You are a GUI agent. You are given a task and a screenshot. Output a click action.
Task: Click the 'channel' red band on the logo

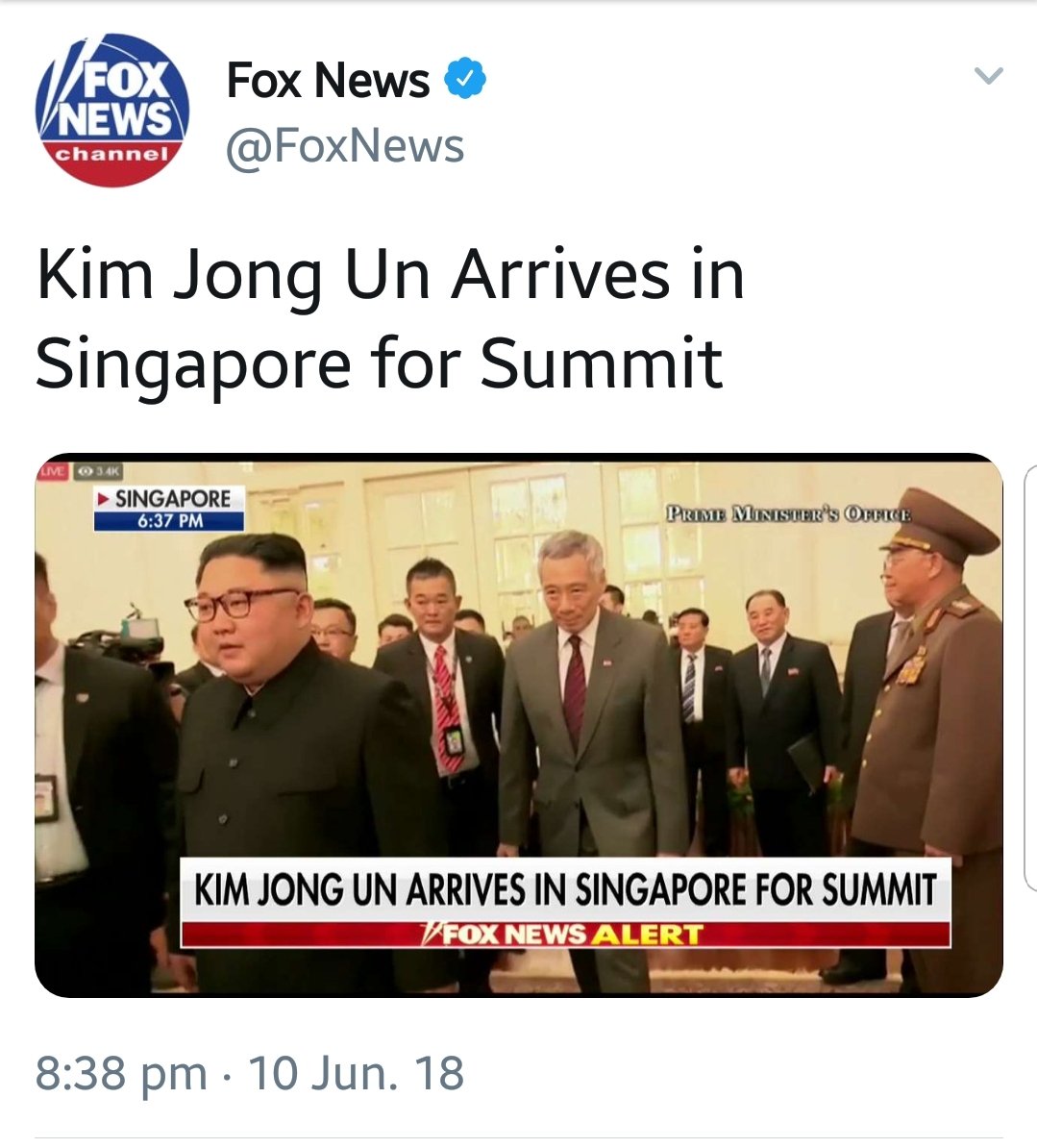tap(112, 154)
